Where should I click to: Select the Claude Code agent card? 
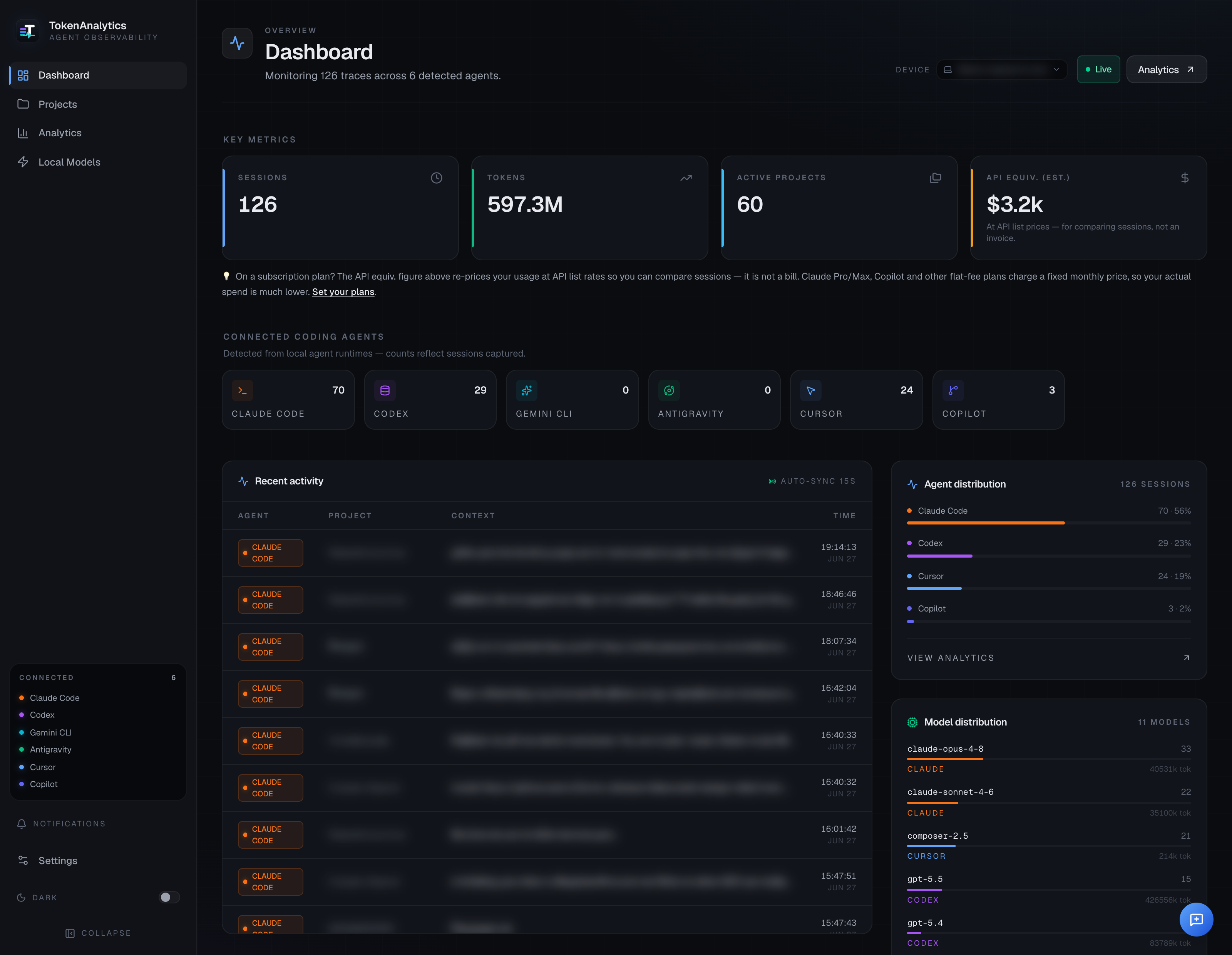tap(288, 400)
